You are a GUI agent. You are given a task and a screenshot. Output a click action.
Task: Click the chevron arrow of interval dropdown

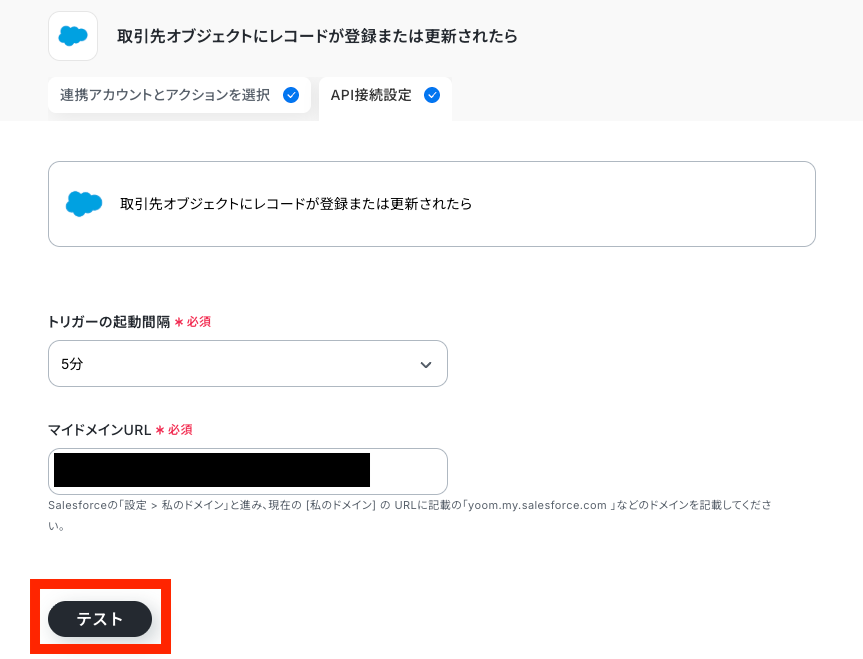pyautogui.click(x=425, y=364)
